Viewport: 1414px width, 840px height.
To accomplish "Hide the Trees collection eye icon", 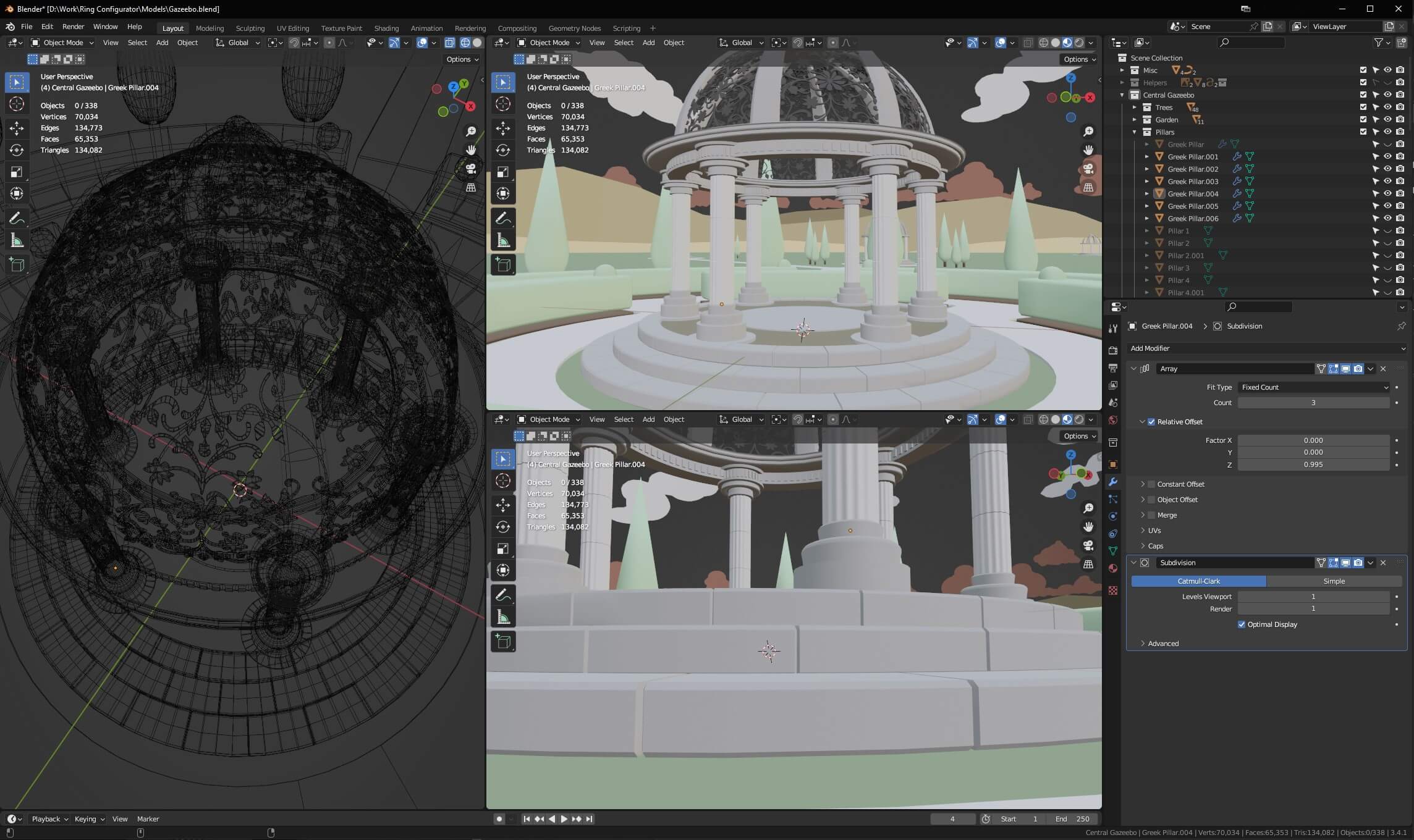I will point(1387,107).
